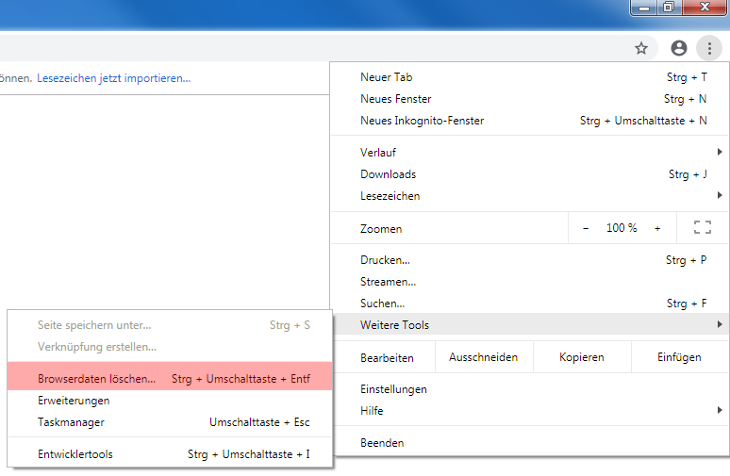
Task: Choose Drucken... in the menu
Action: pos(530,260)
